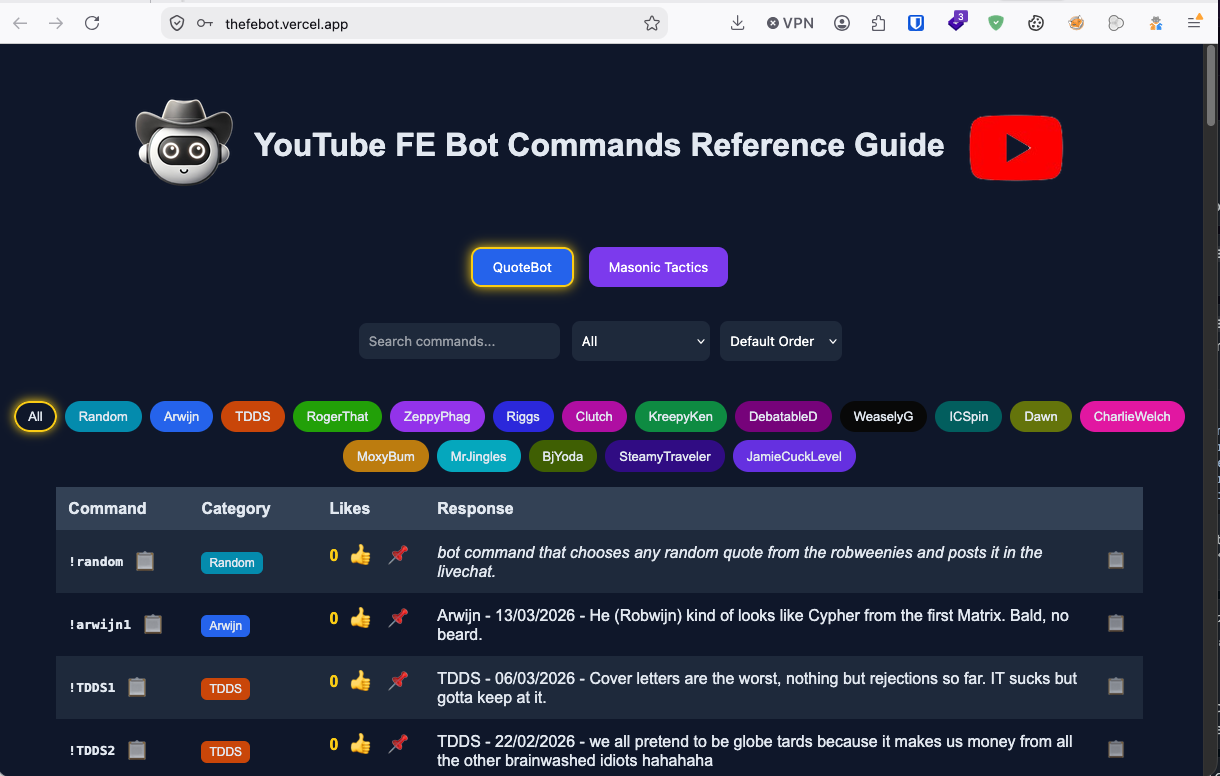Like the !random command with thumbs up
The height and width of the screenshot is (776, 1220).
click(360, 555)
